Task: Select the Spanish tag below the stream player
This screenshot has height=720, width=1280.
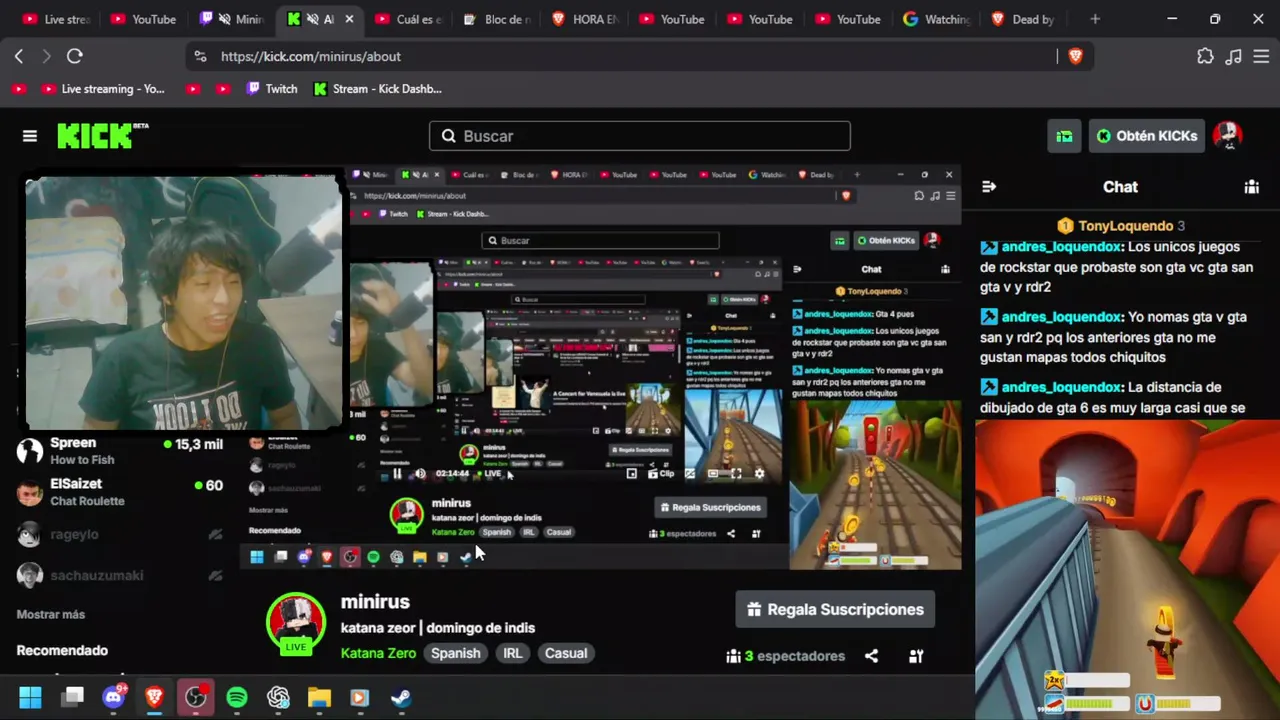Action: pyautogui.click(x=456, y=653)
